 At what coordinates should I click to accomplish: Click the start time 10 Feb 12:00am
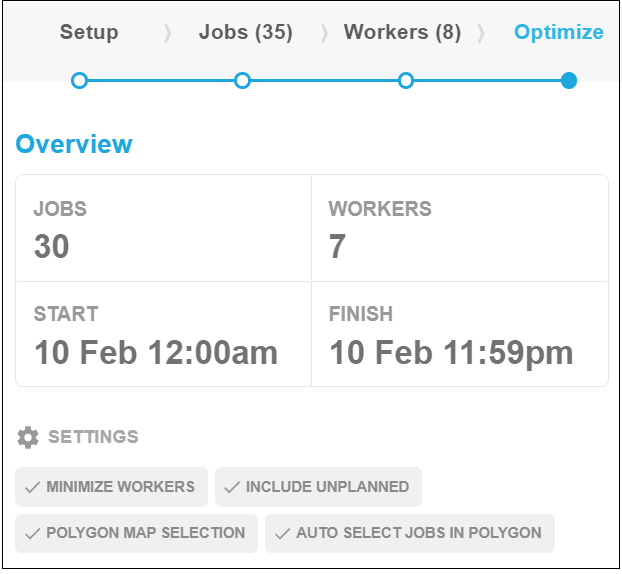(156, 352)
